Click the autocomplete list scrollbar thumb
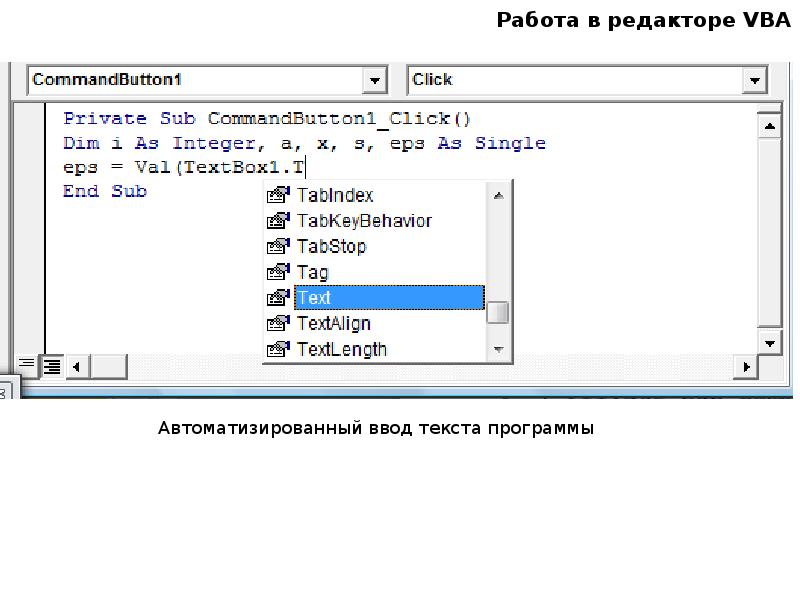Screen dimensions: 800x600 point(497,312)
